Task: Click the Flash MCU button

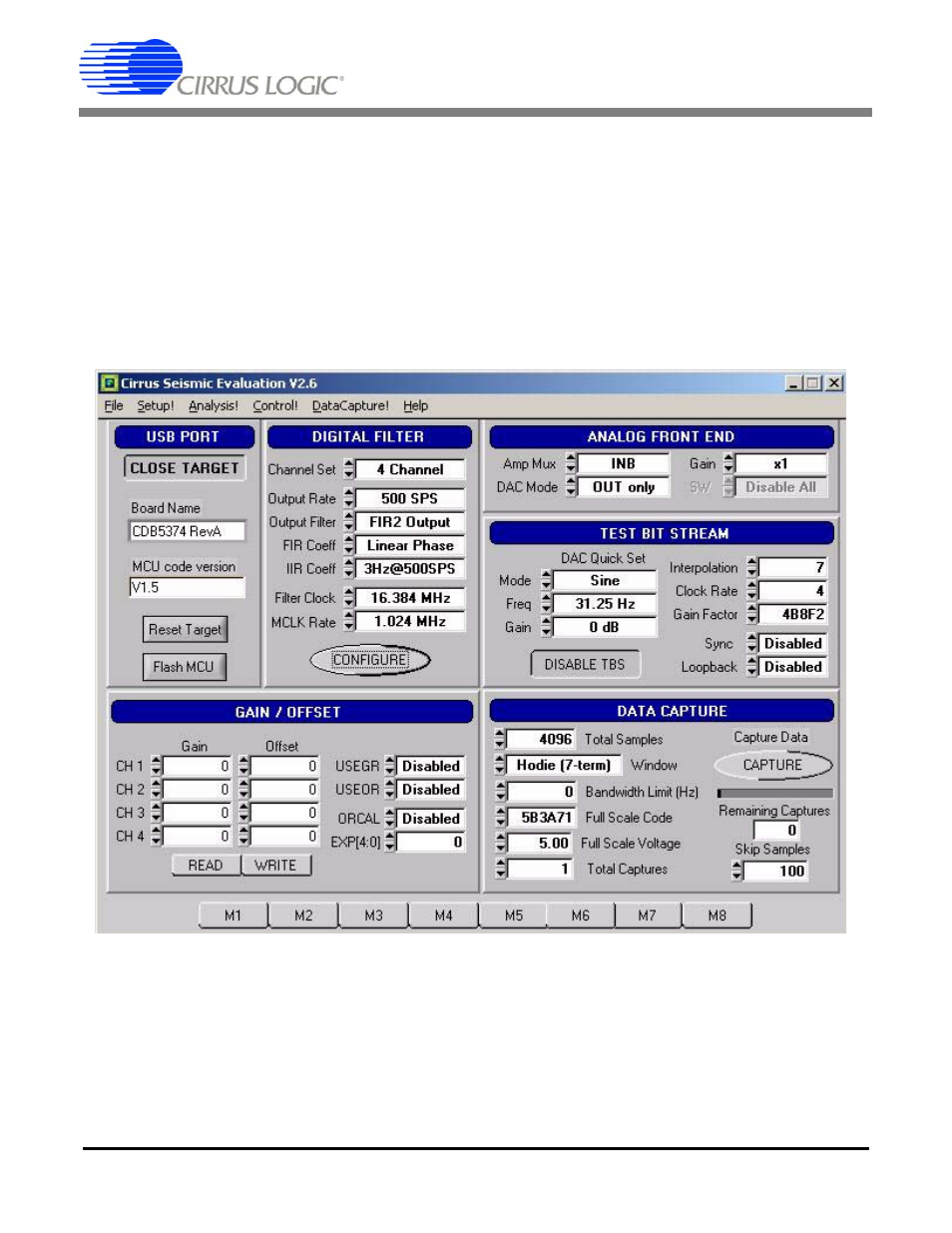Action: tap(184, 667)
